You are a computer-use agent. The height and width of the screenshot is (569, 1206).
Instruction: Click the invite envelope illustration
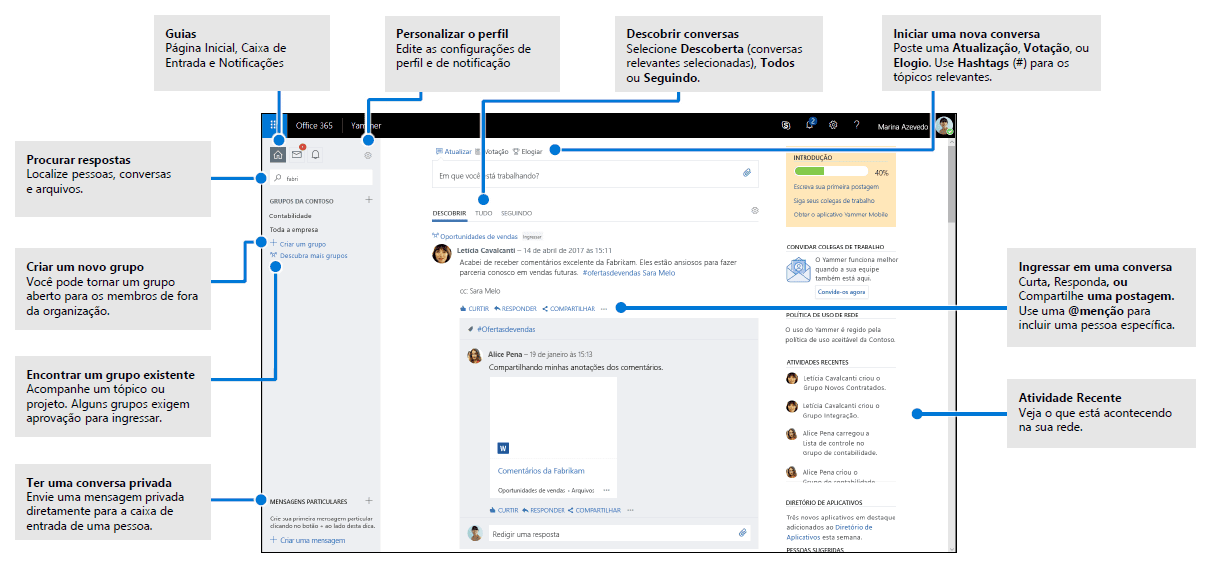[798, 270]
